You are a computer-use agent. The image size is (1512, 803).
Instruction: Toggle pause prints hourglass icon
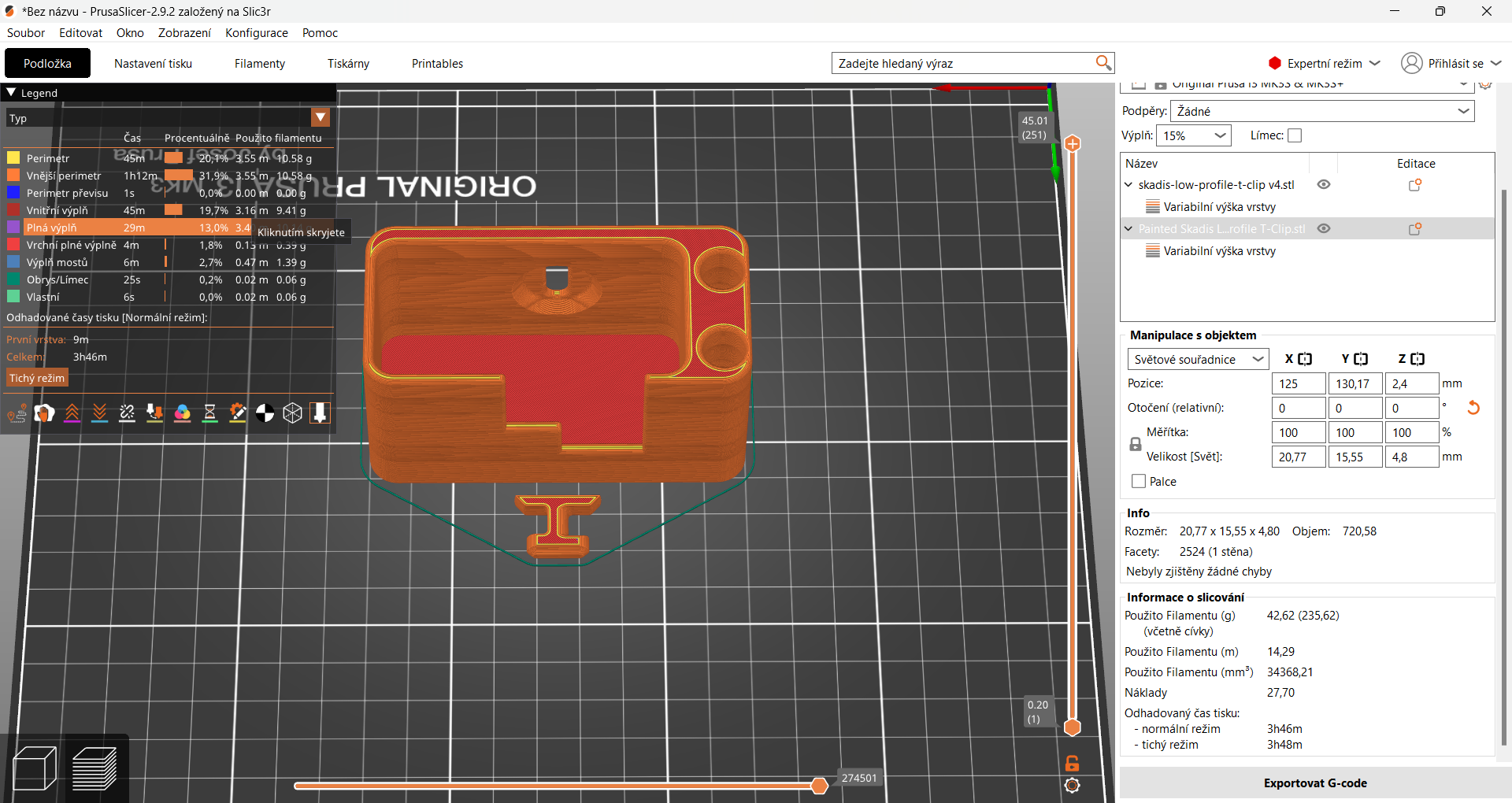210,413
